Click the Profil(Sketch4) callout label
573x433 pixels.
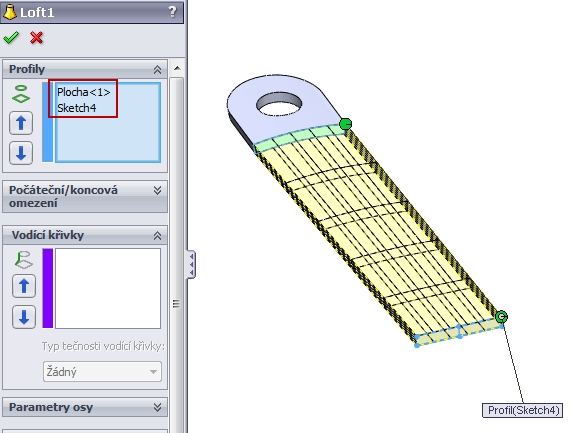(x=523, y=410)
